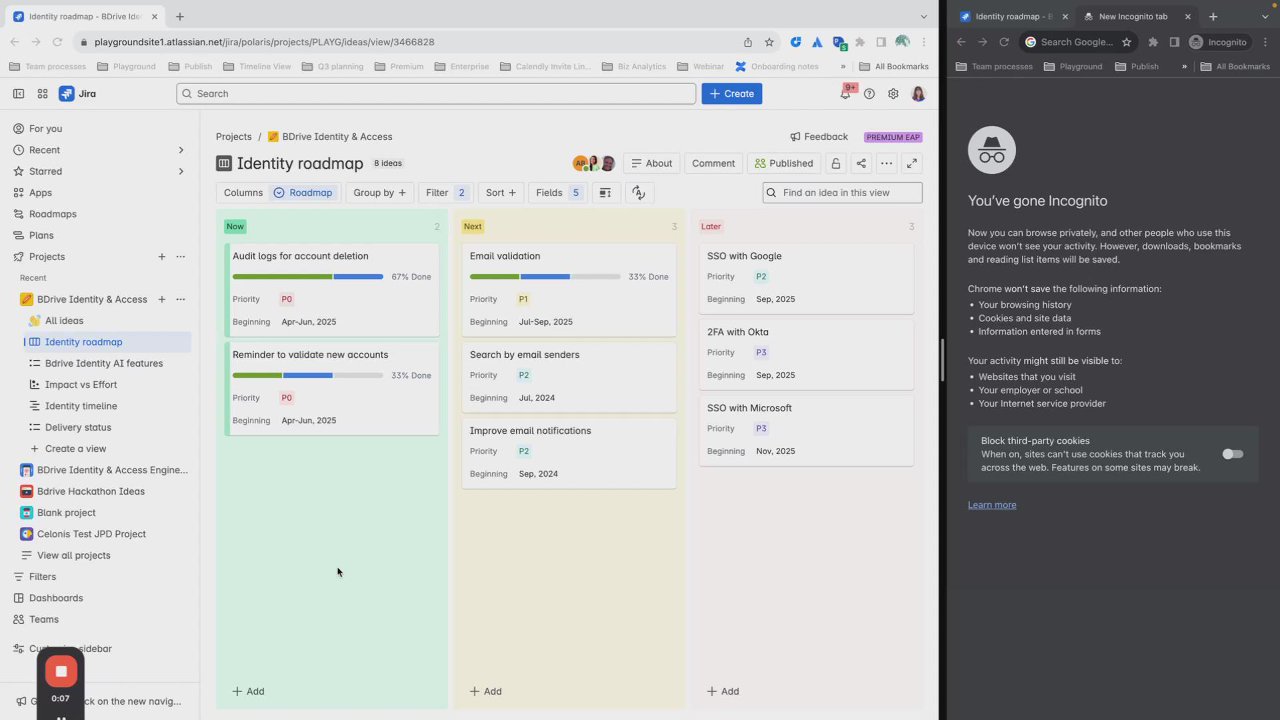Click the share view icon
The width and height of the screenshot is (1280, 720).
pos(861,163)
